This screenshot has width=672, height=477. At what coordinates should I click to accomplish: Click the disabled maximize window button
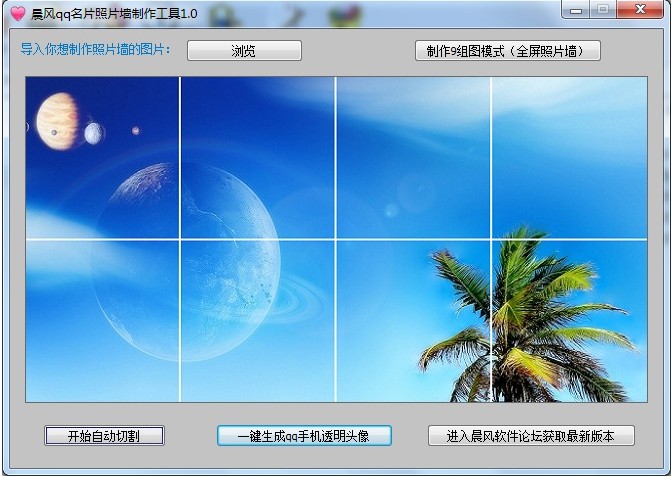(603, 10)
